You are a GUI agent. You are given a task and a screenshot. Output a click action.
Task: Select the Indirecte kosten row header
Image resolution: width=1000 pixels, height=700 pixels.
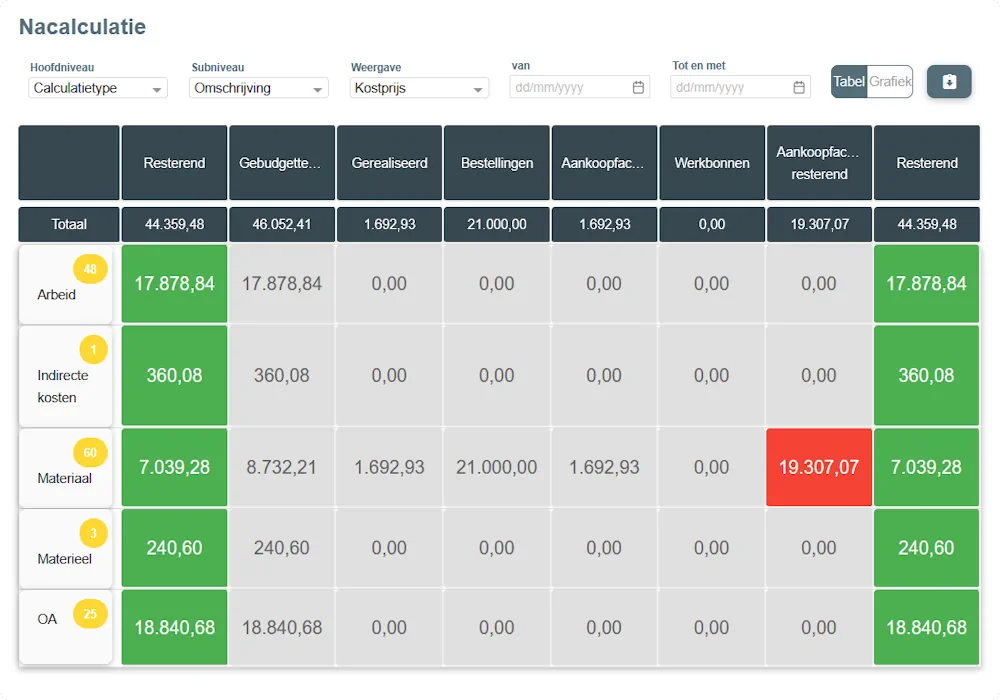[66, 376]
